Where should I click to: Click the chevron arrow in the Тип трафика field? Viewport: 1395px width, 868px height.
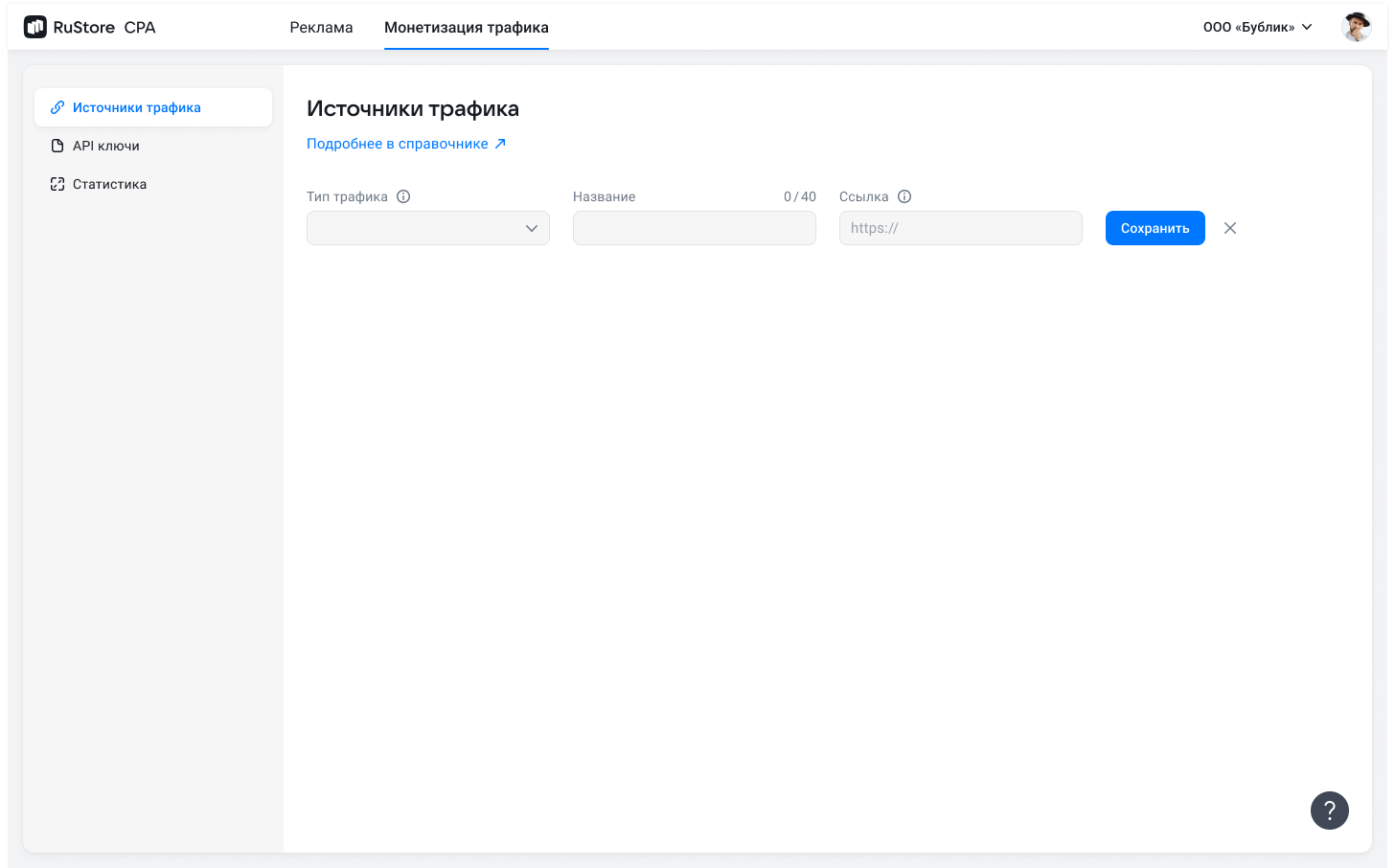coord(532,228)
